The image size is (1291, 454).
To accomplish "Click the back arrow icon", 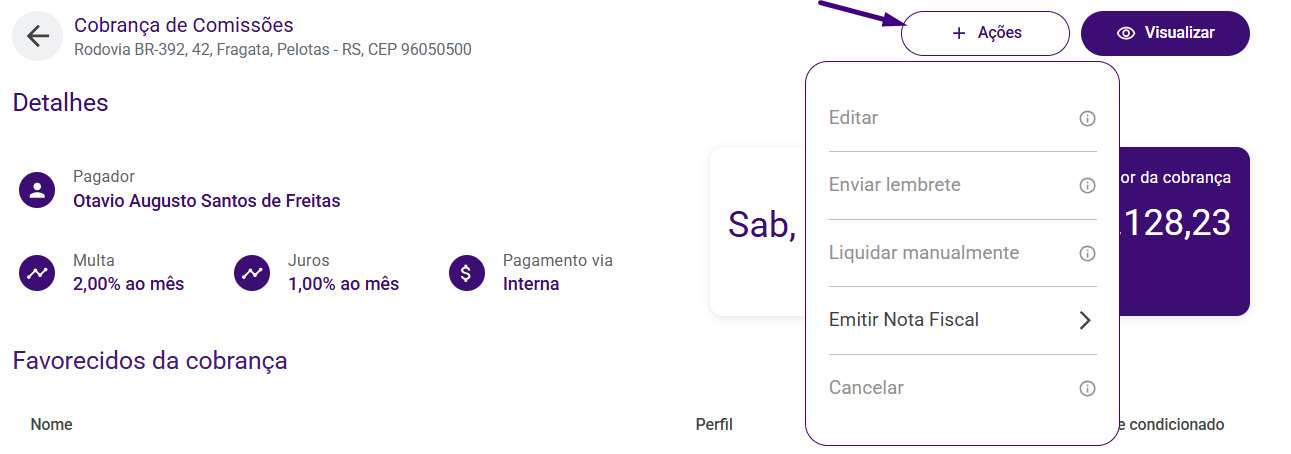I will tap(38, 37).
